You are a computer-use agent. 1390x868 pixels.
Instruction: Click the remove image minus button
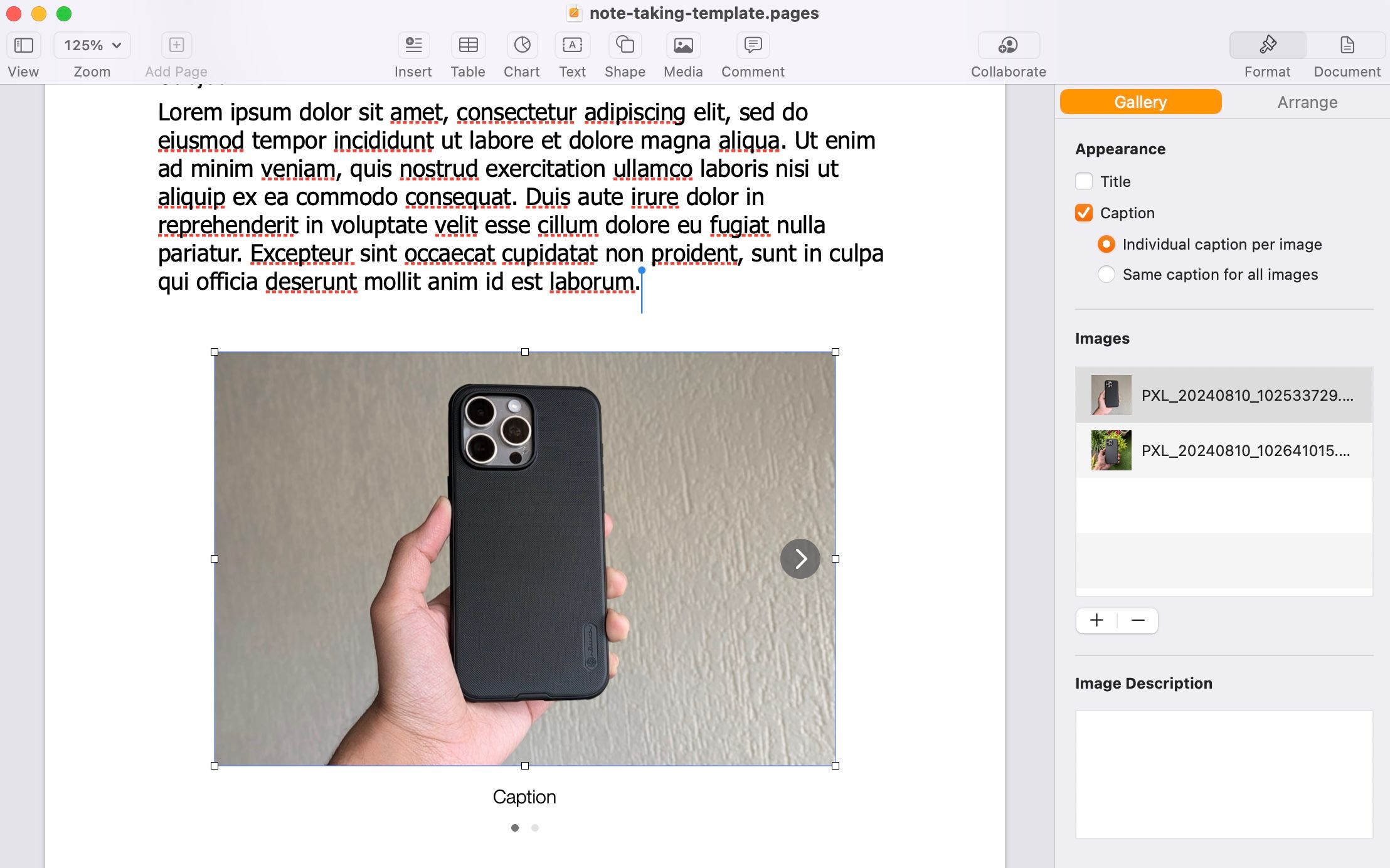[1138, 620]
